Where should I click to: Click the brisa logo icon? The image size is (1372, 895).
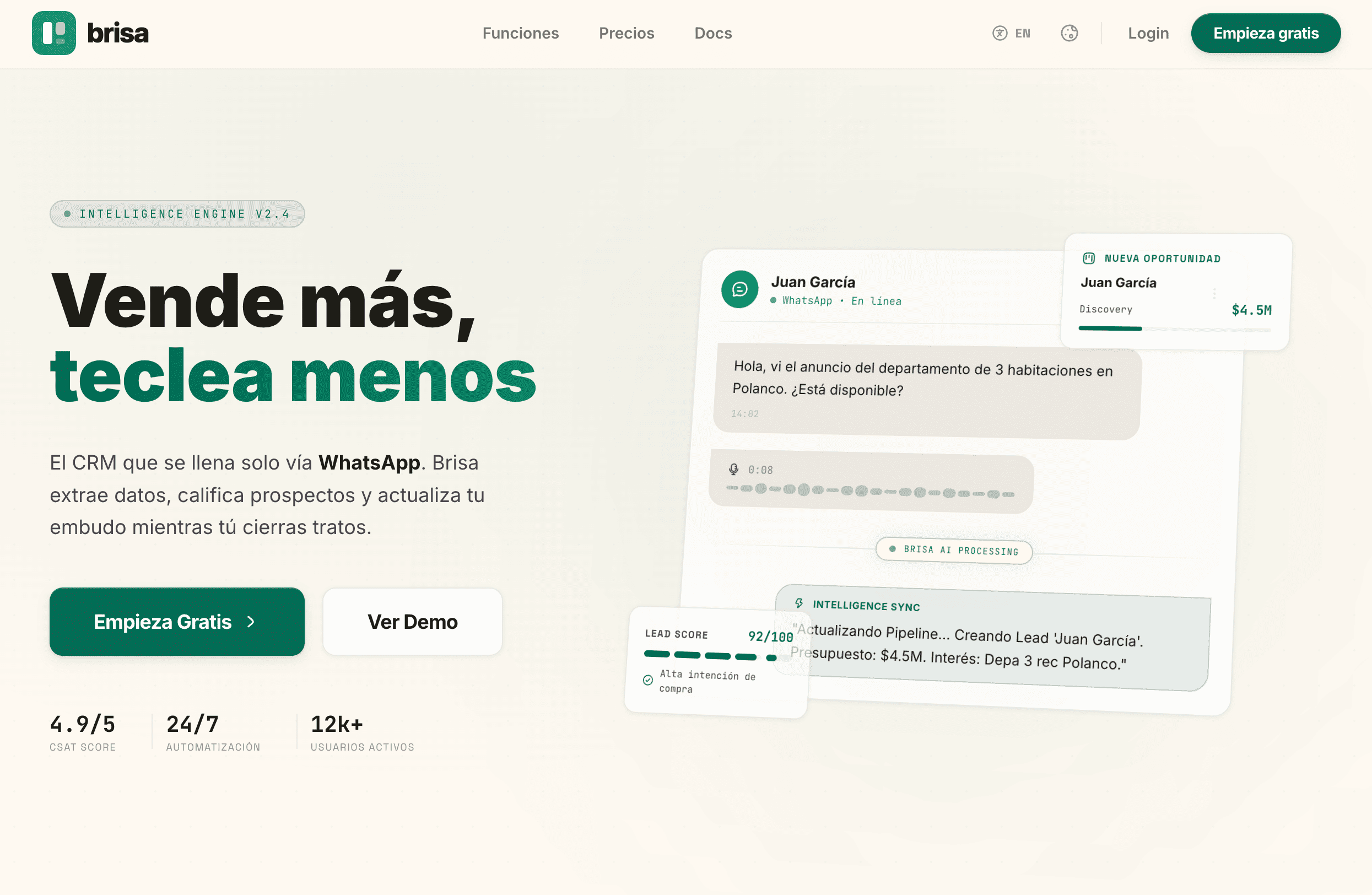pyautogui.click(x=54, y=33)
